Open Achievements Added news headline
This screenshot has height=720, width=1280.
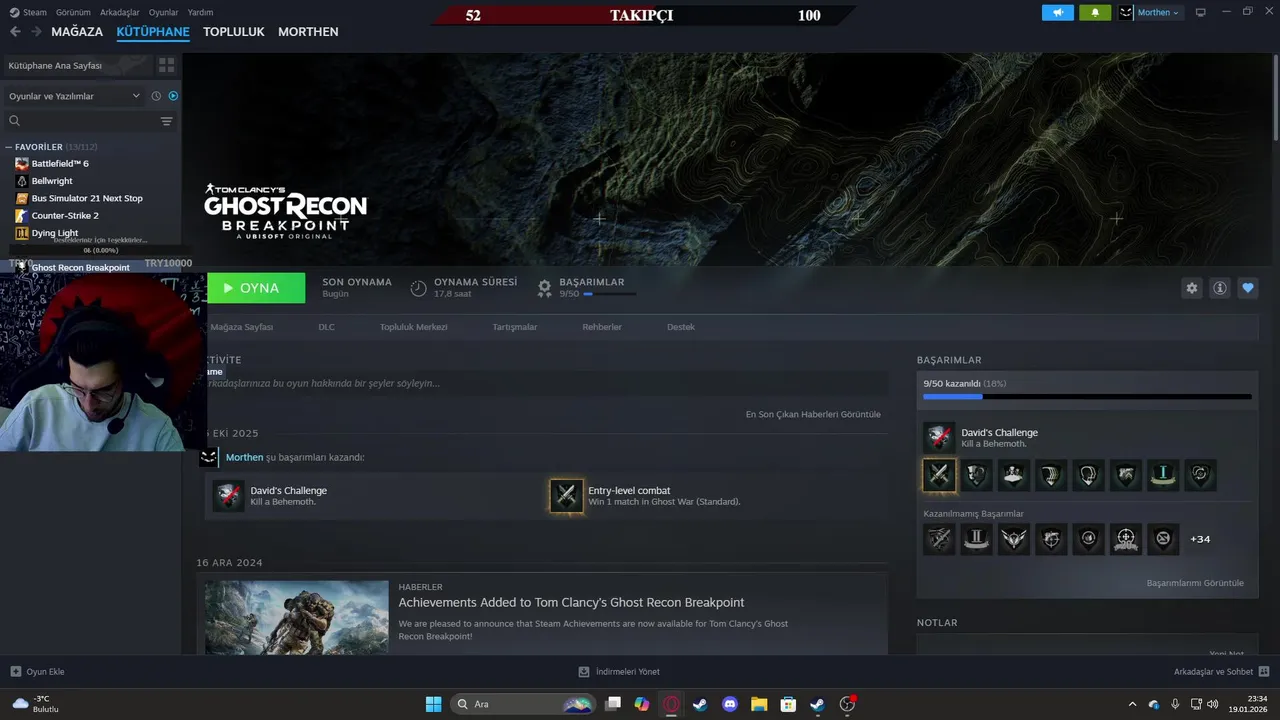tap(571, 602)
